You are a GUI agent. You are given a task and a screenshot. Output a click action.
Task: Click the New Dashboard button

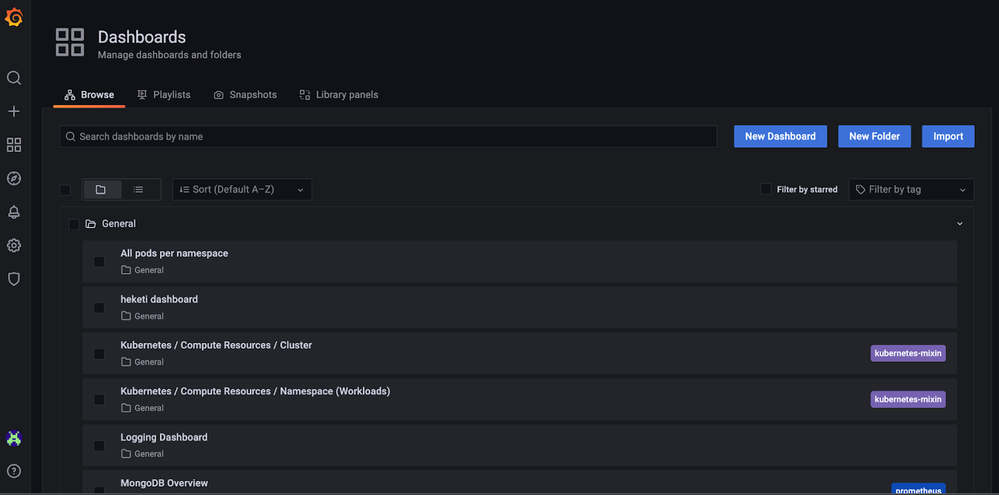780,136
